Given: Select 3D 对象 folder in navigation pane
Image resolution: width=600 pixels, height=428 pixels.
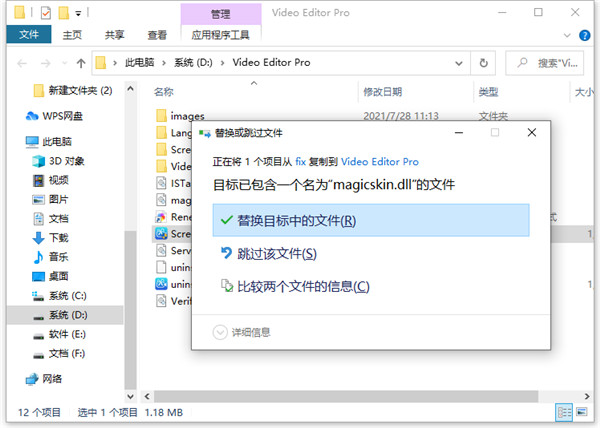Looking at the screenshot, I should click(67, 161).
